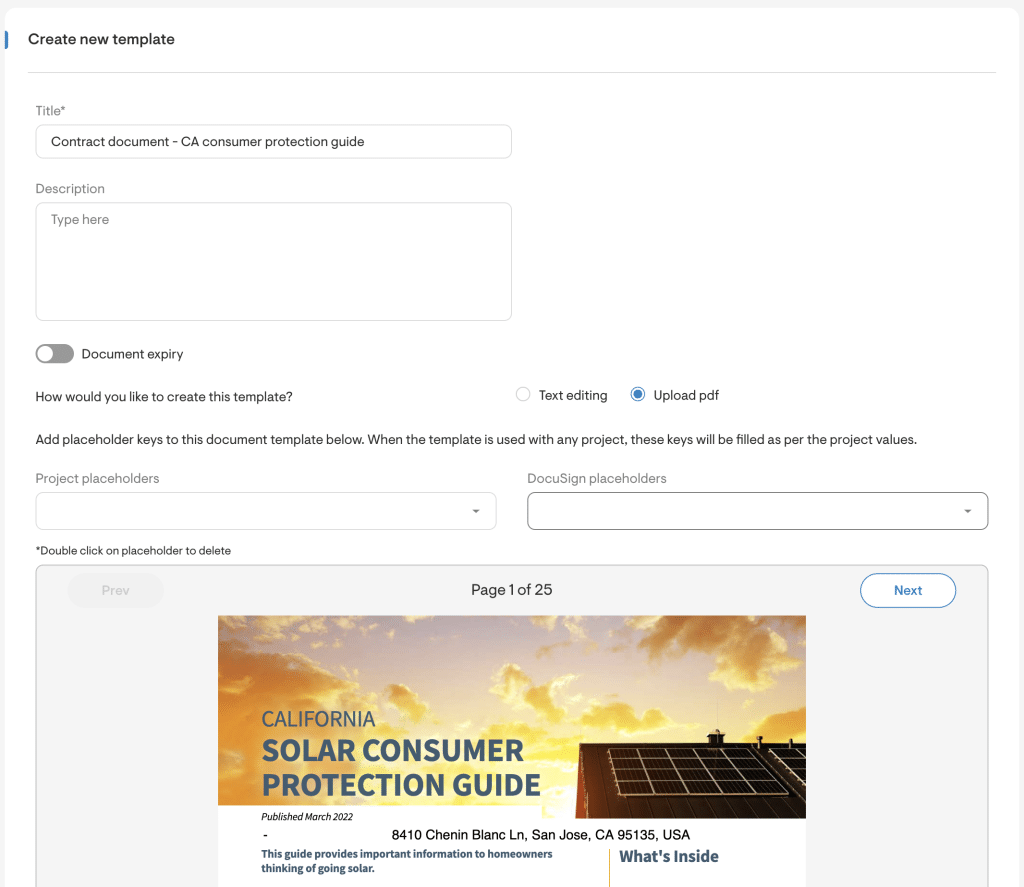The width and height of the screenshot is (1024, 887).
Task: Select the Text editing radio button
Action: 522,394
